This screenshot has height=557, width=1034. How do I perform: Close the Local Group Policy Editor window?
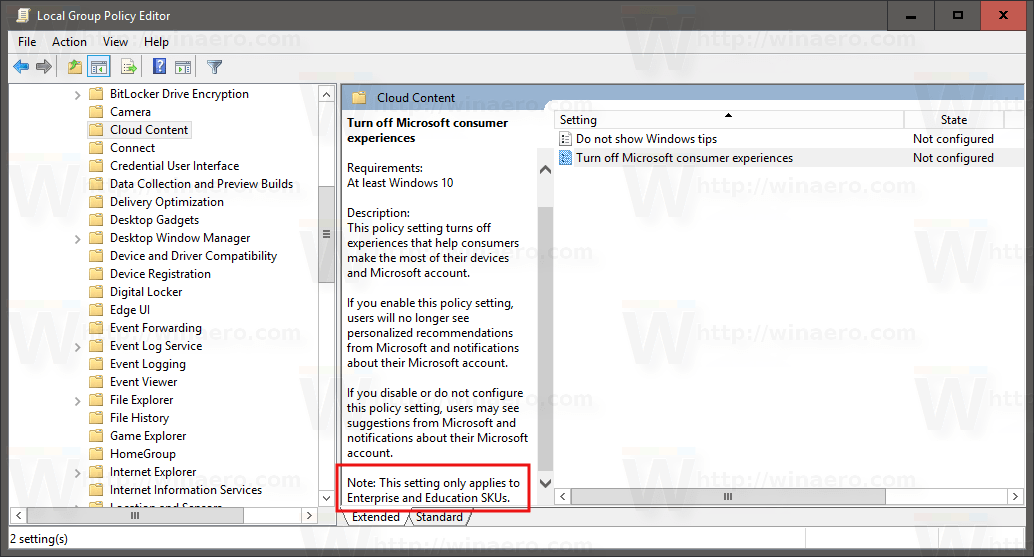tap(1004, 15)
